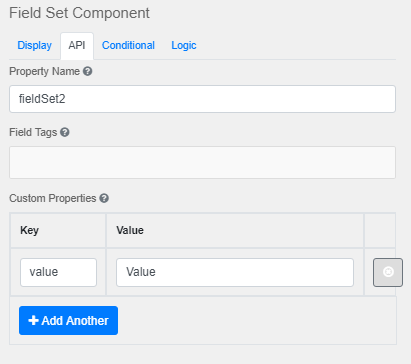Click the Key column header
Screen dimensions: 411x364
pyautogui.click(x=29, y=230)
